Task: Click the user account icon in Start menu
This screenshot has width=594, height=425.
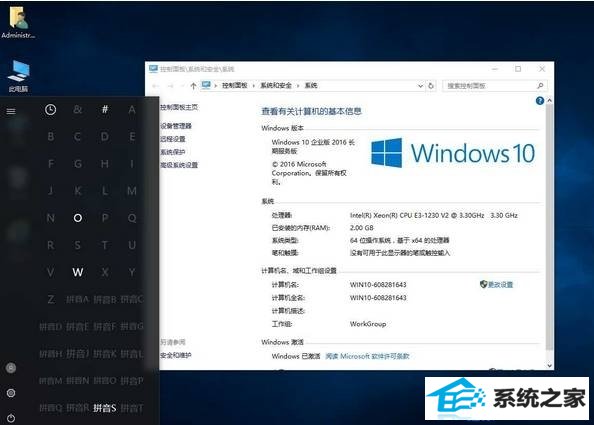Action: [x=11, y=367]
